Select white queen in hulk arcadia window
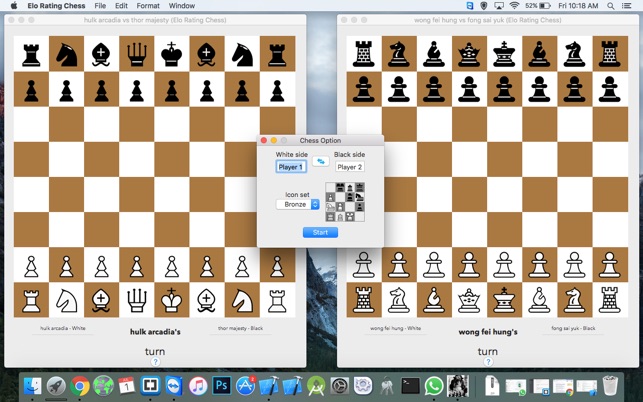Screen dimensions: 643x402 point(137,300)
